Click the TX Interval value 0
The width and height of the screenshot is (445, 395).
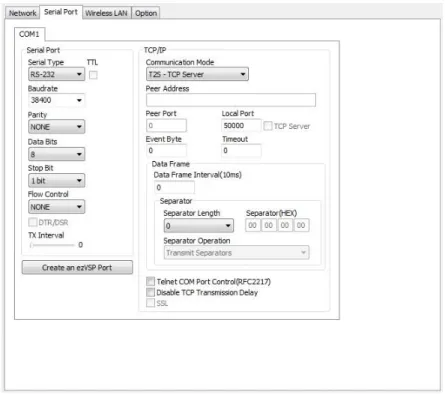click(80, 245)
